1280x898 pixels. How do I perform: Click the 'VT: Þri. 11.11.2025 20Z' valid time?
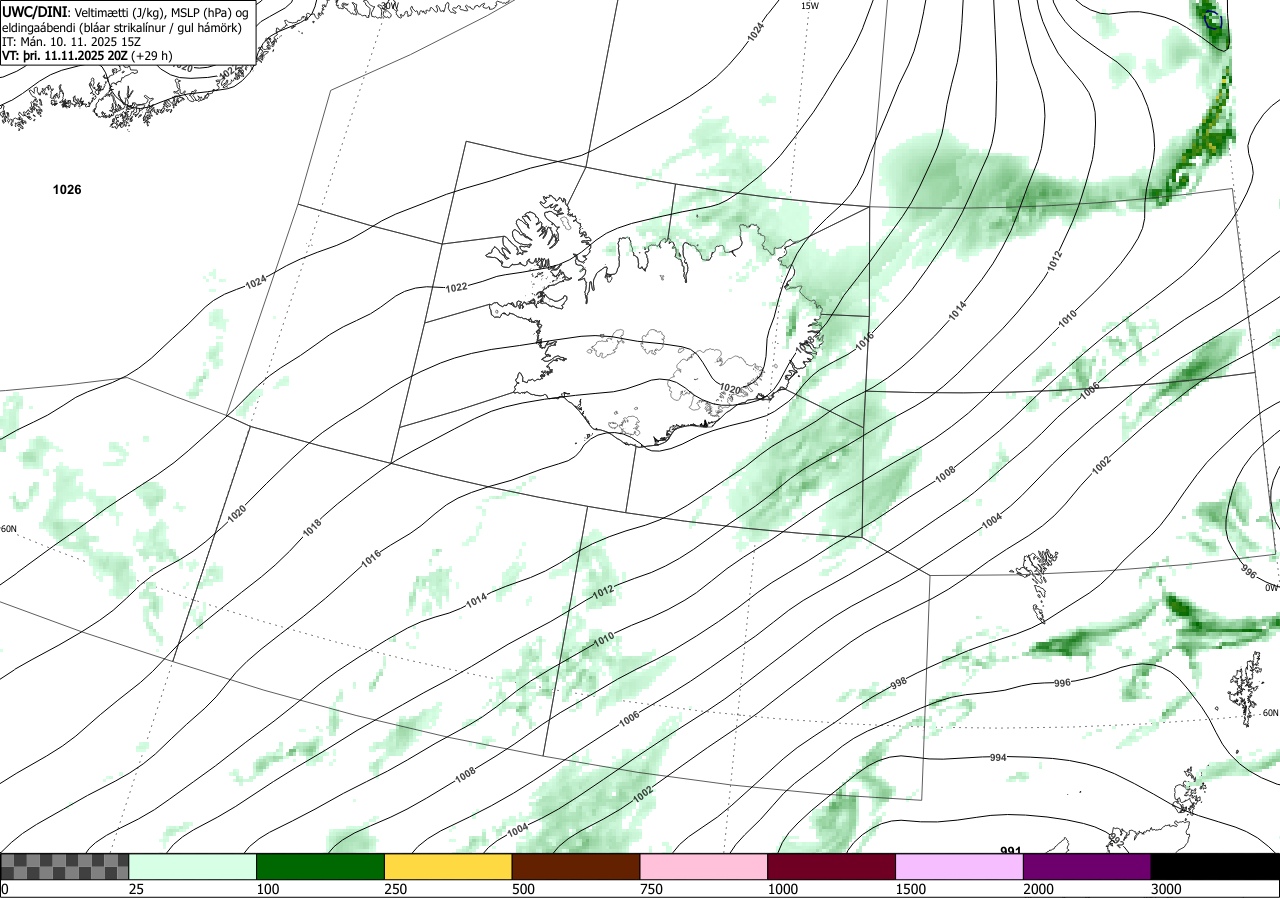coord(64,56)
